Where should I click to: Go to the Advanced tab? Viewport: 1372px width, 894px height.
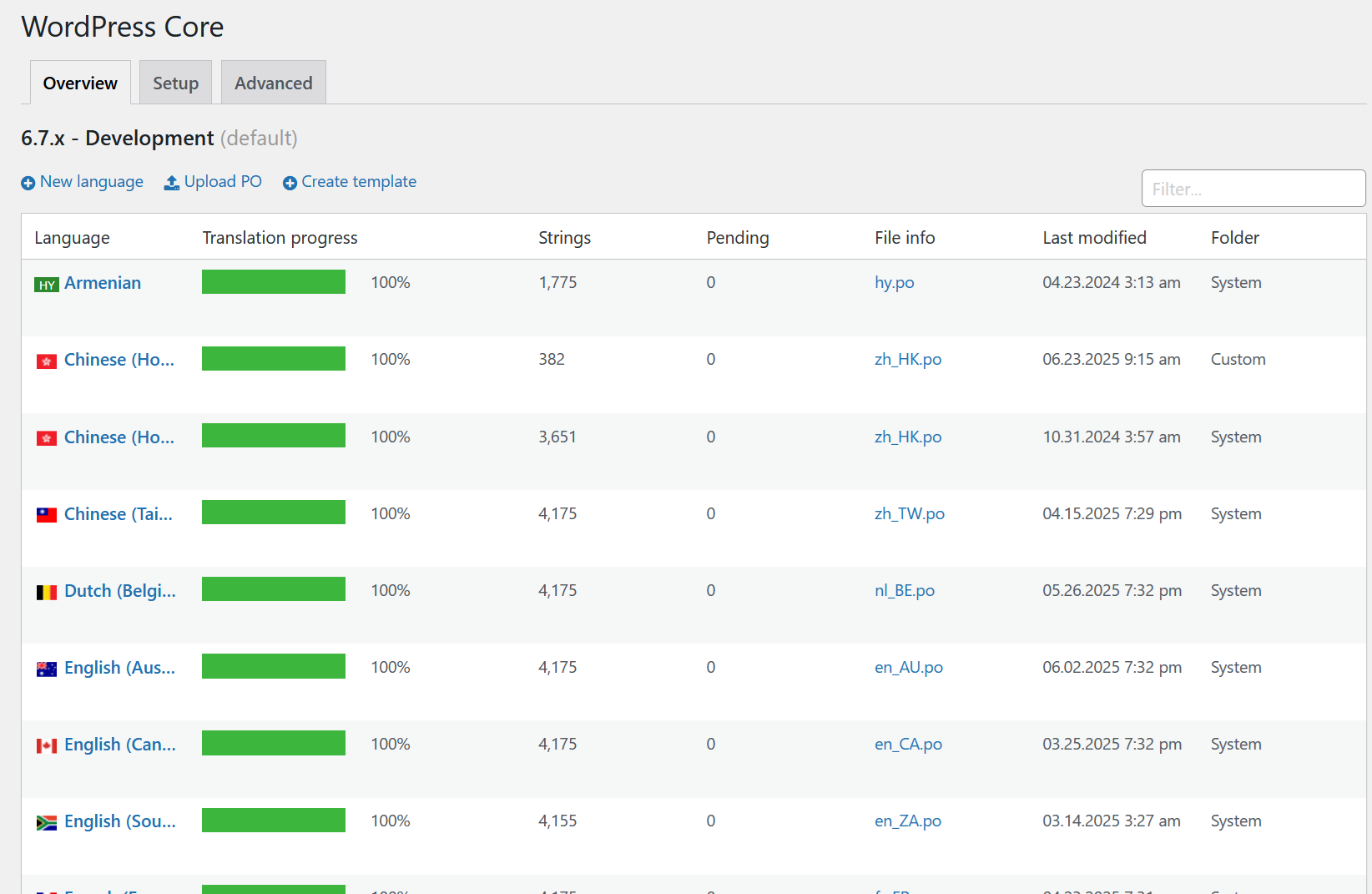[x=273, y=83]
